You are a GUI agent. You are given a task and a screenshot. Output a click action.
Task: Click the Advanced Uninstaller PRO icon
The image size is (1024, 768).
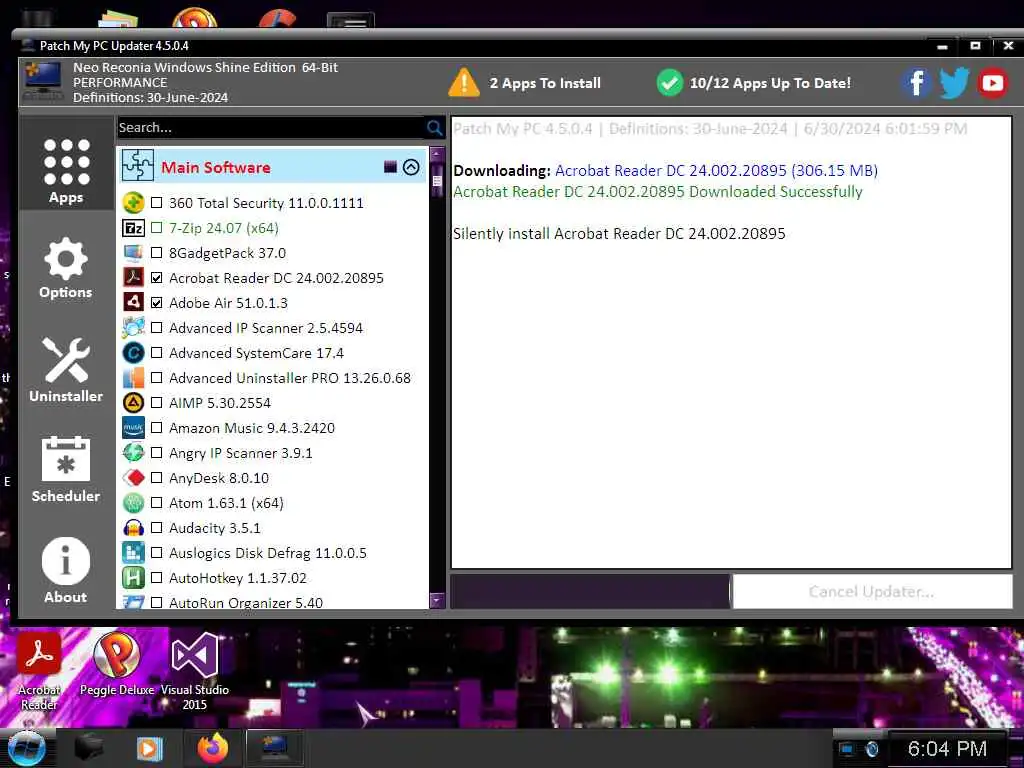[133, 377]
